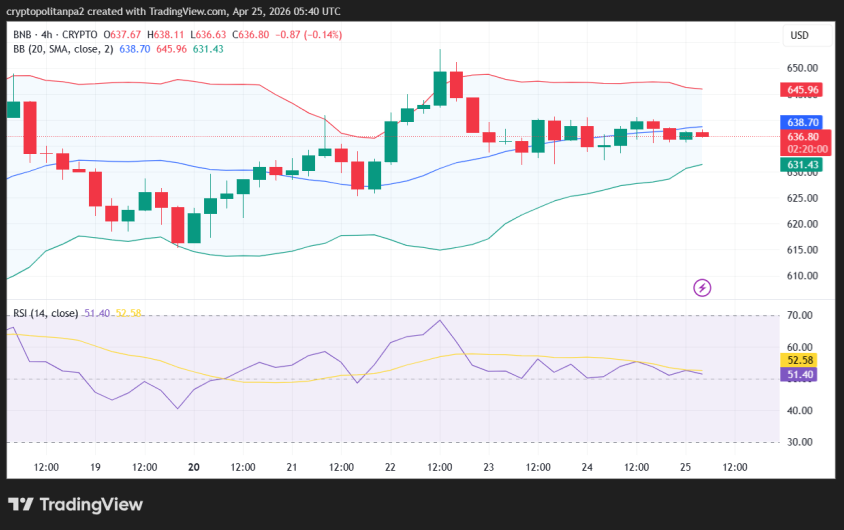
Task: Click the purple lightning bolt icon
Action: [702, 288]
